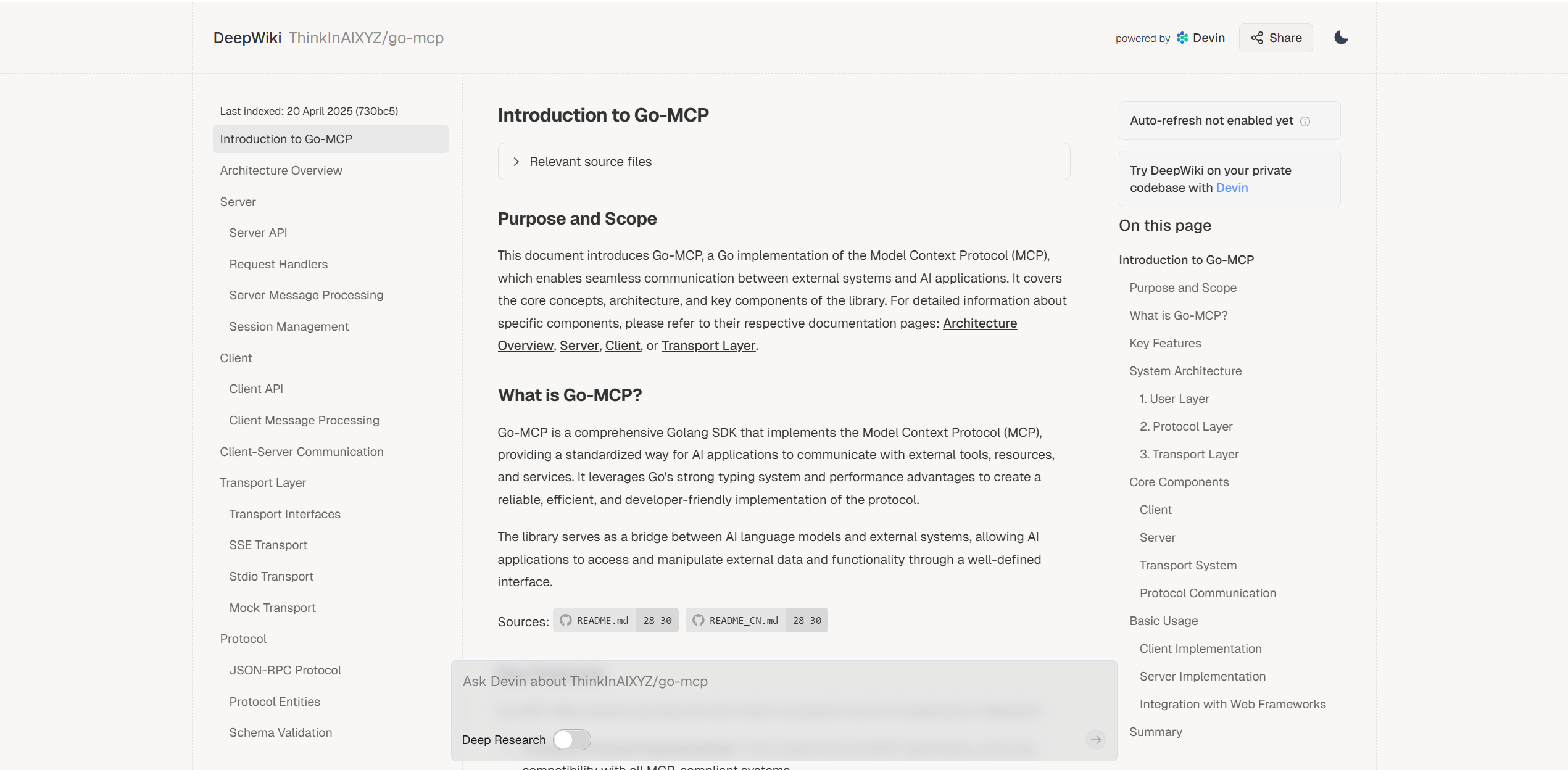The width and height of the screenshot is (1568, 770).
Task: Click the Devin logo next to 'powered by'
Action: pos(1182,38)
